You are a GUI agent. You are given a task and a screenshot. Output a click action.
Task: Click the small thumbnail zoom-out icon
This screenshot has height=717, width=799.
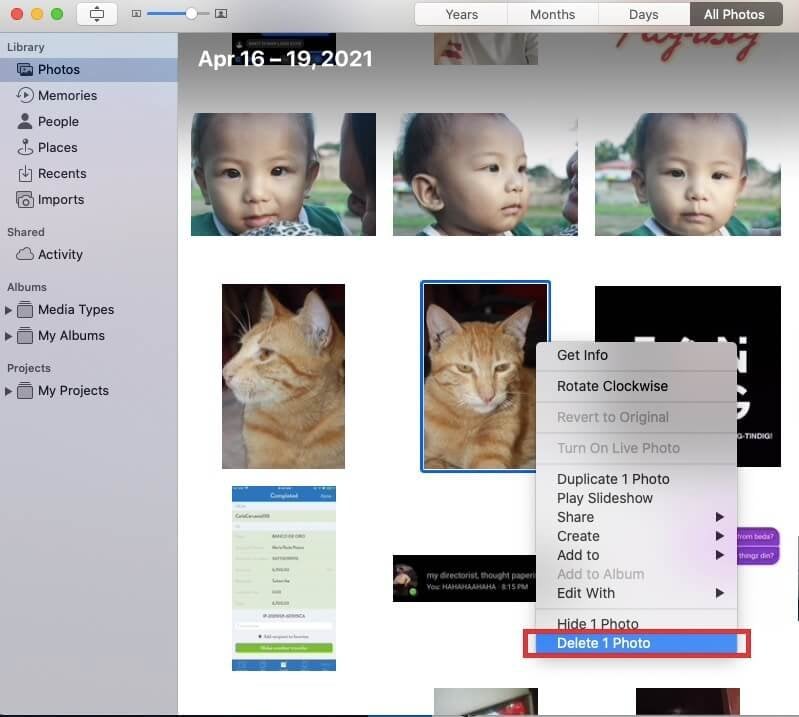[x=136, y=14]
